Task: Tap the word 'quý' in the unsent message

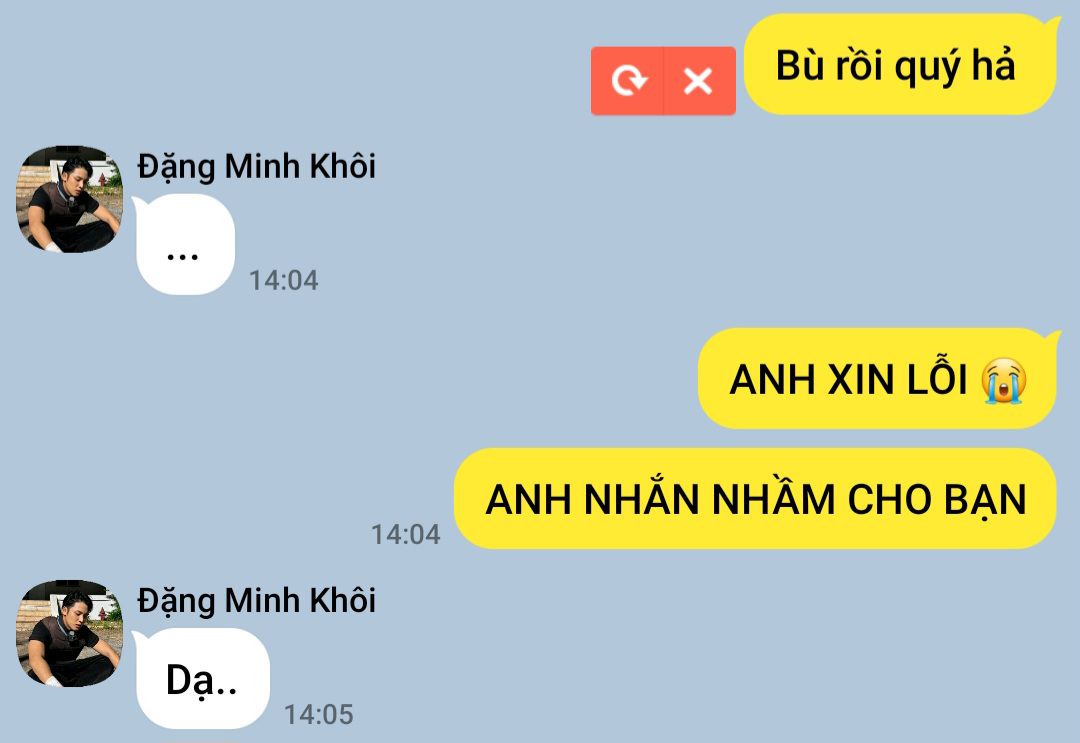Action: tap(928, 67)
